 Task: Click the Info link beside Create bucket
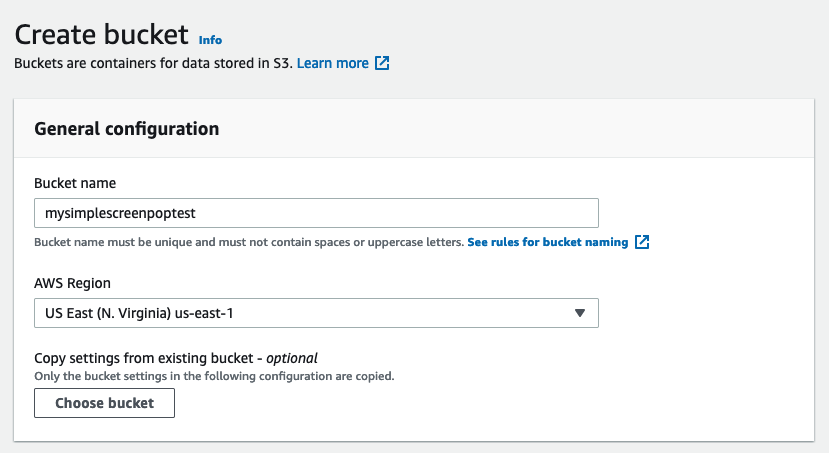pos(210,40)
